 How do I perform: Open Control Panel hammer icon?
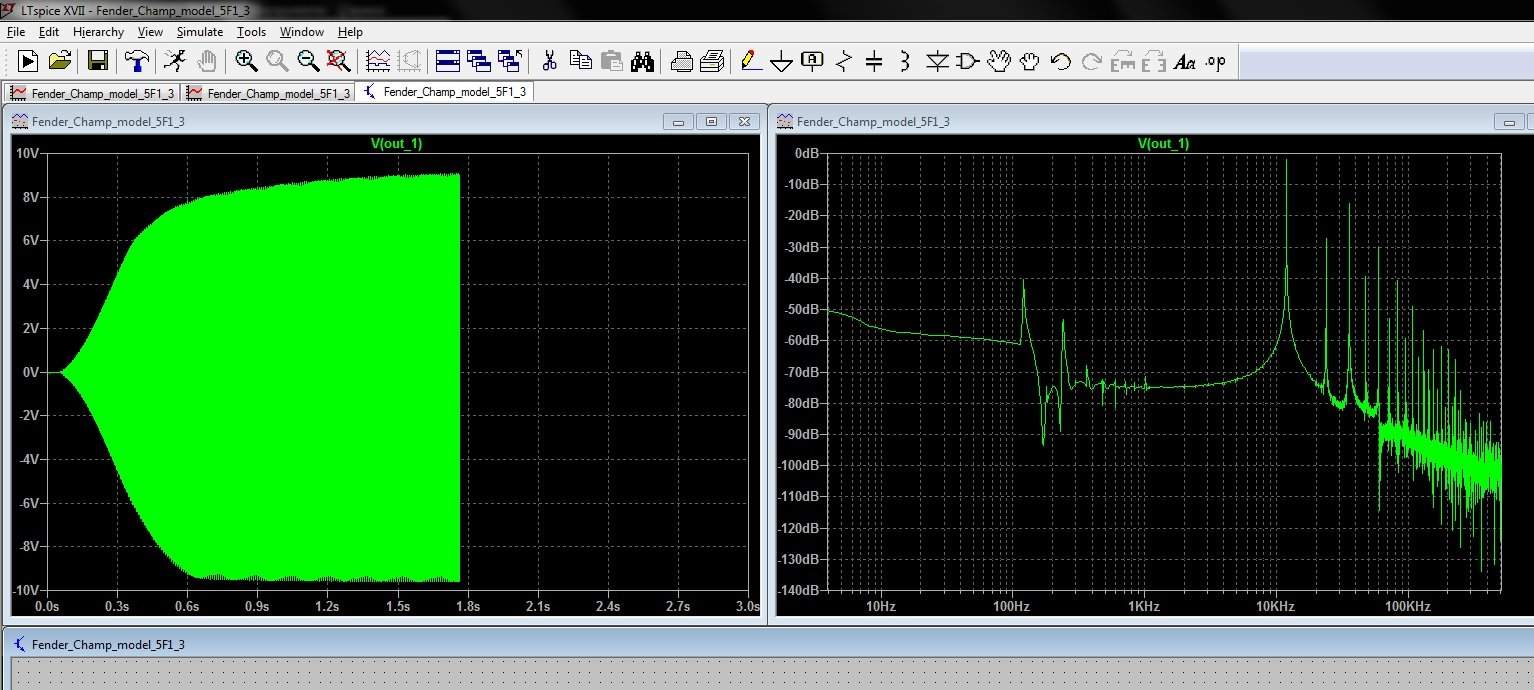[136, 62]
